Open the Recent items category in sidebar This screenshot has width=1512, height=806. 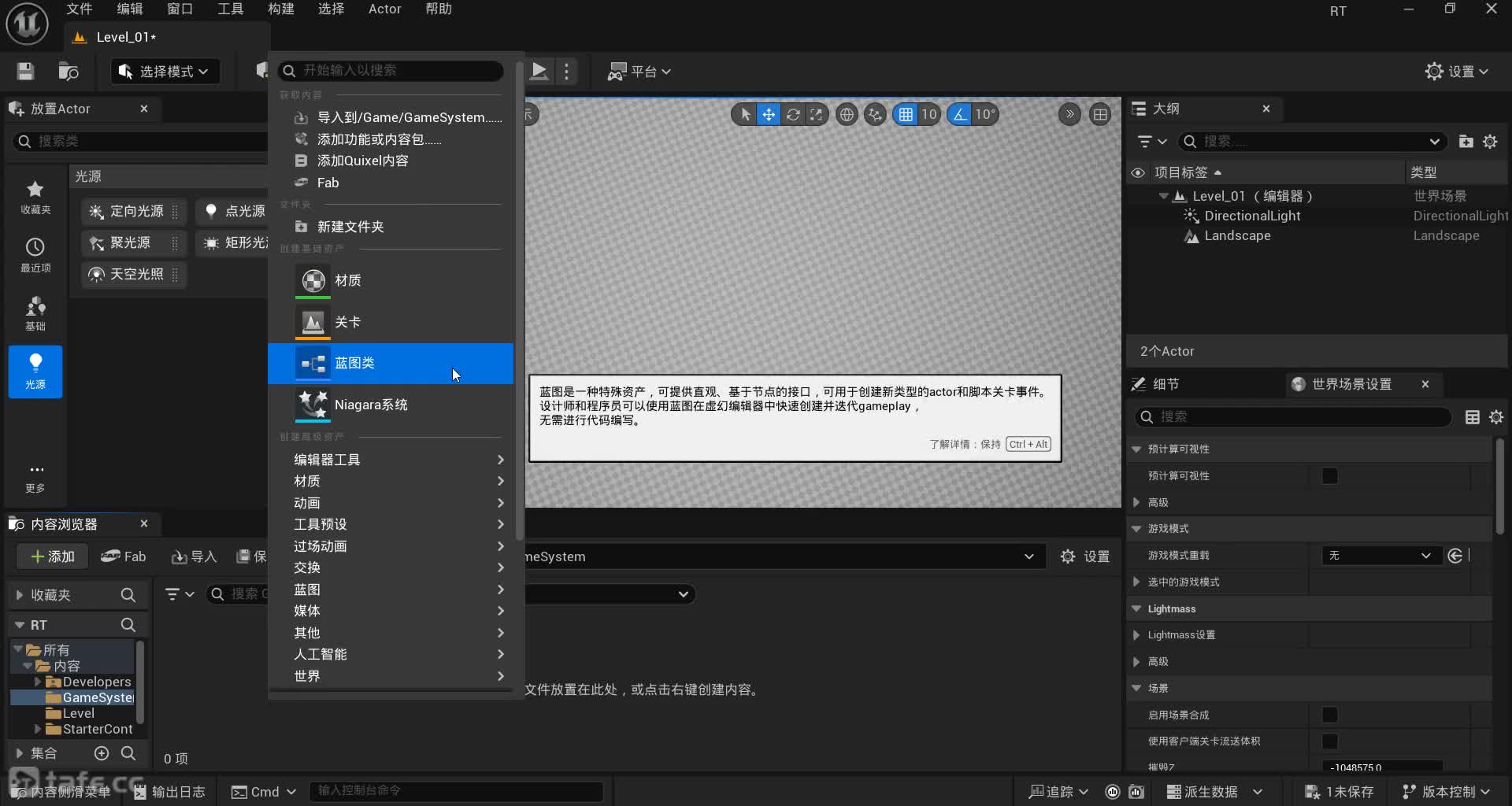(x=35, y=255)
